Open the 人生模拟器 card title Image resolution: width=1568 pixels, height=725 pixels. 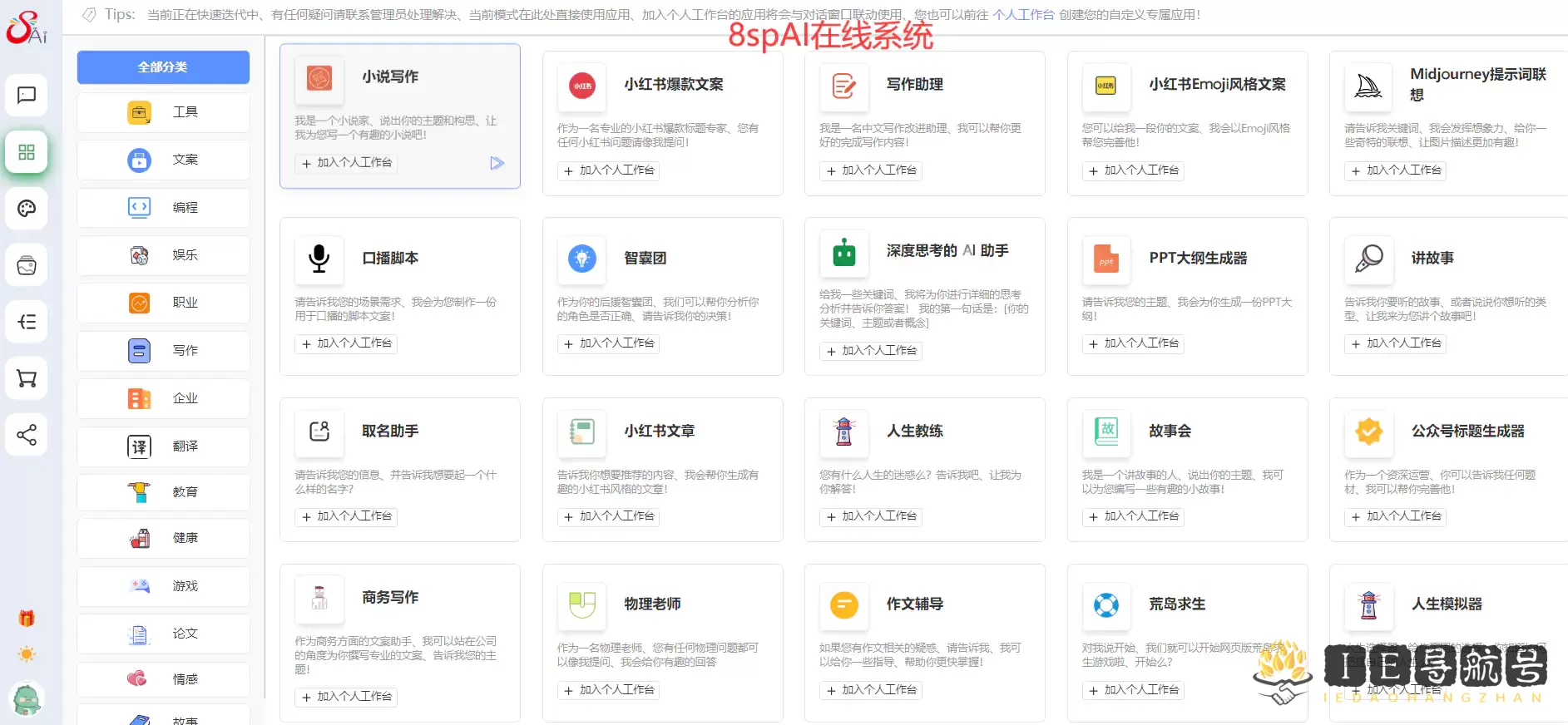1447,604
